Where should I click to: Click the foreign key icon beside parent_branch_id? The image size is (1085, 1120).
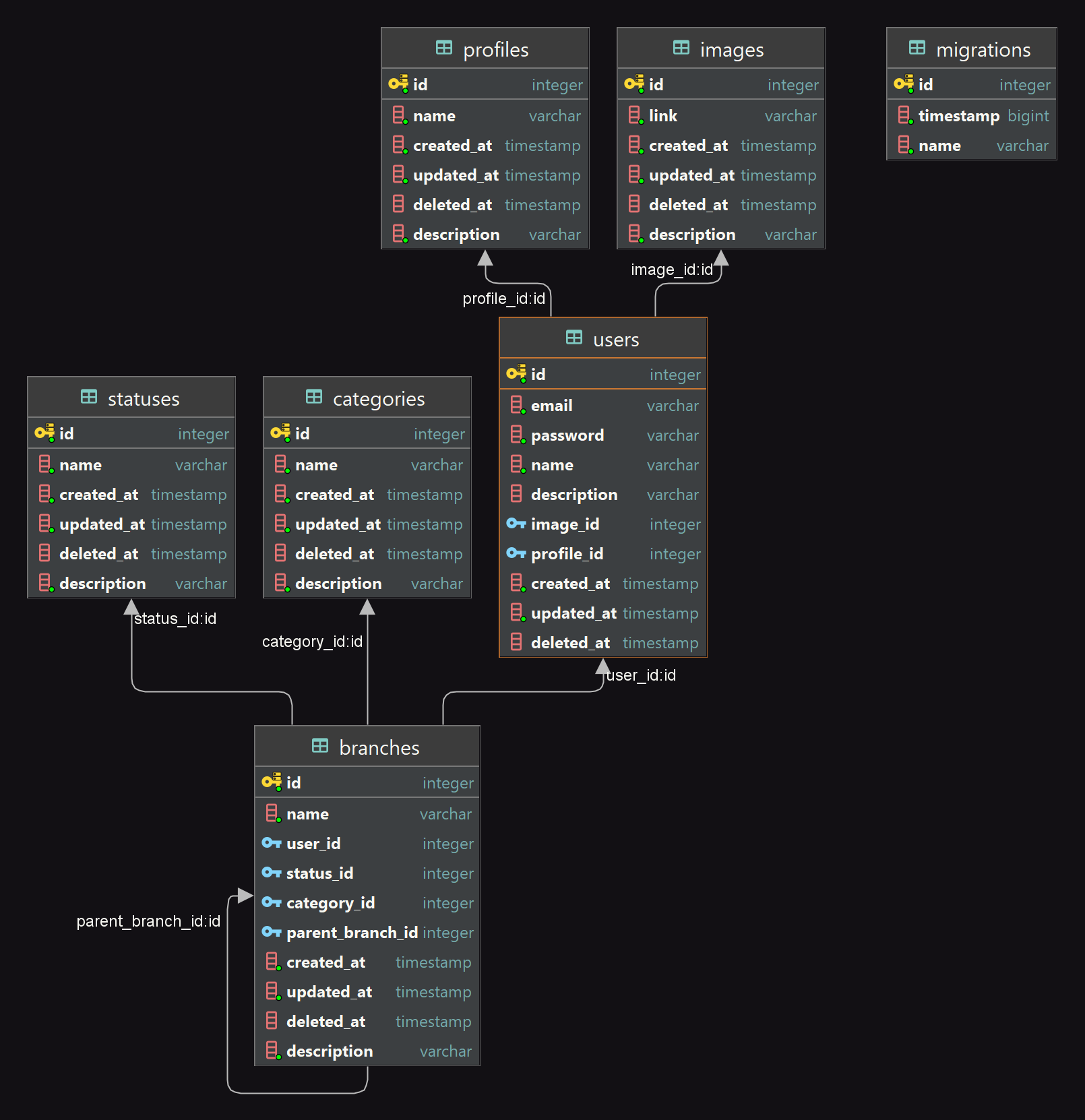pyautogui.click(x=272, y=933)
